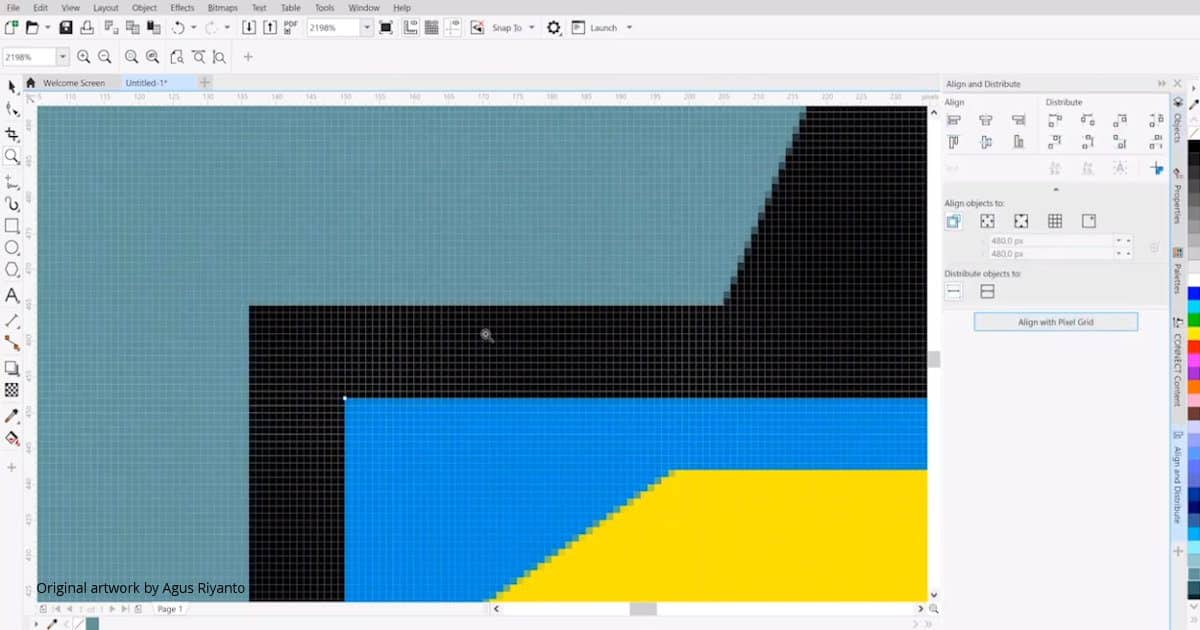Click Align Left icon in Align panel

(954, 120)
